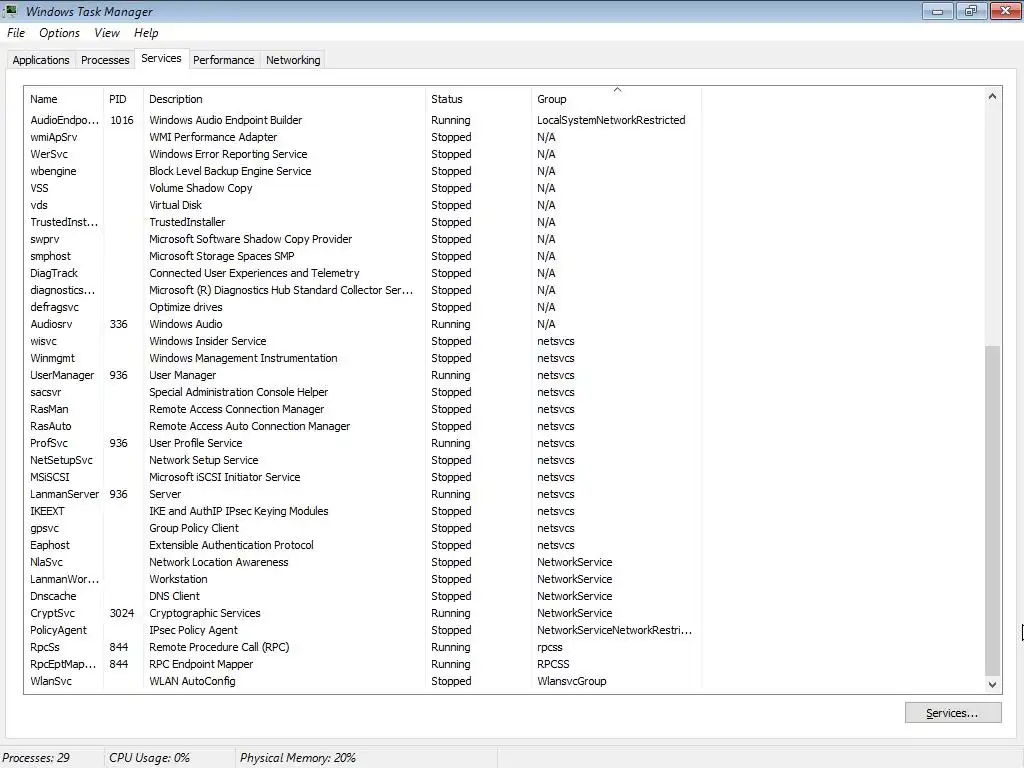Minimize the Task Manager window

[937, 11]
